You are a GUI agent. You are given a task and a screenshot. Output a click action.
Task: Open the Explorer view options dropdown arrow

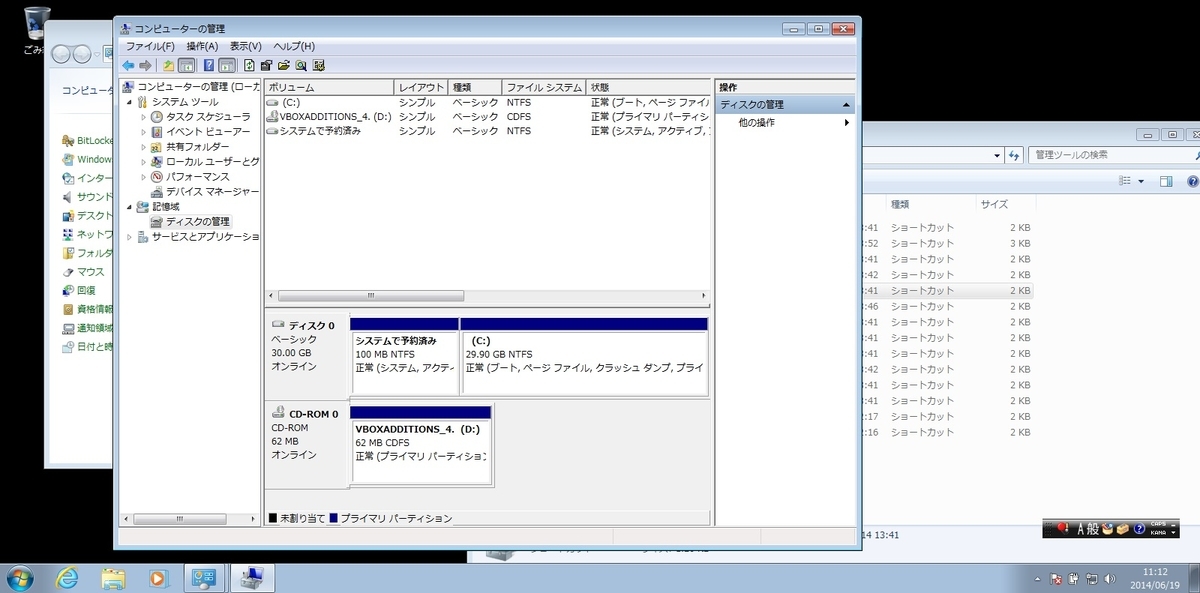tap(1141, 181)
